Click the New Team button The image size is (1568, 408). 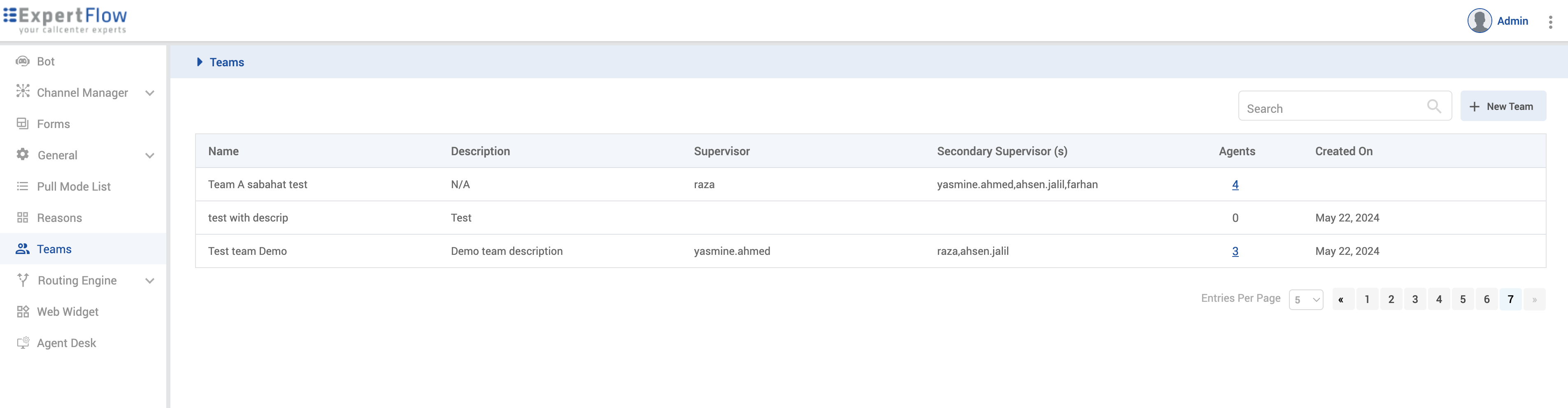coord(1502,107)
